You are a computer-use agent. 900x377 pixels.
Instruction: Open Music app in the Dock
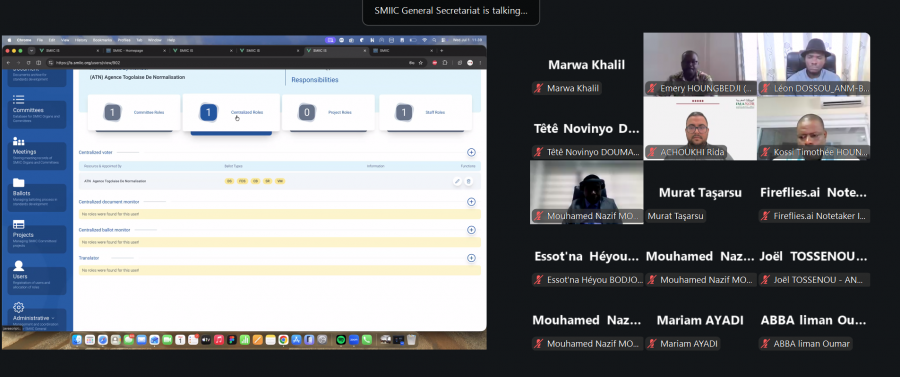click(219, 340)
